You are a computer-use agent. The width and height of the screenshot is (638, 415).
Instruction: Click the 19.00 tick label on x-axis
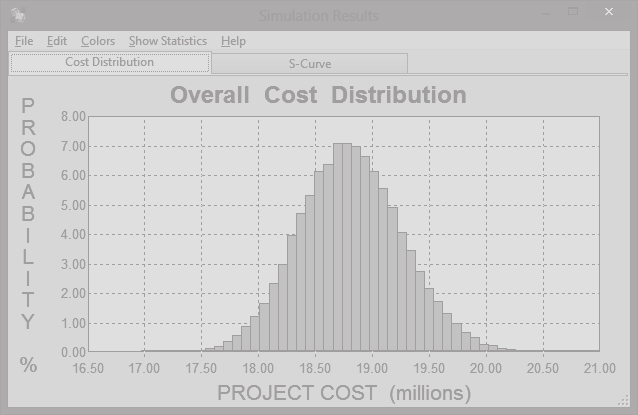[x=372, y=368]
